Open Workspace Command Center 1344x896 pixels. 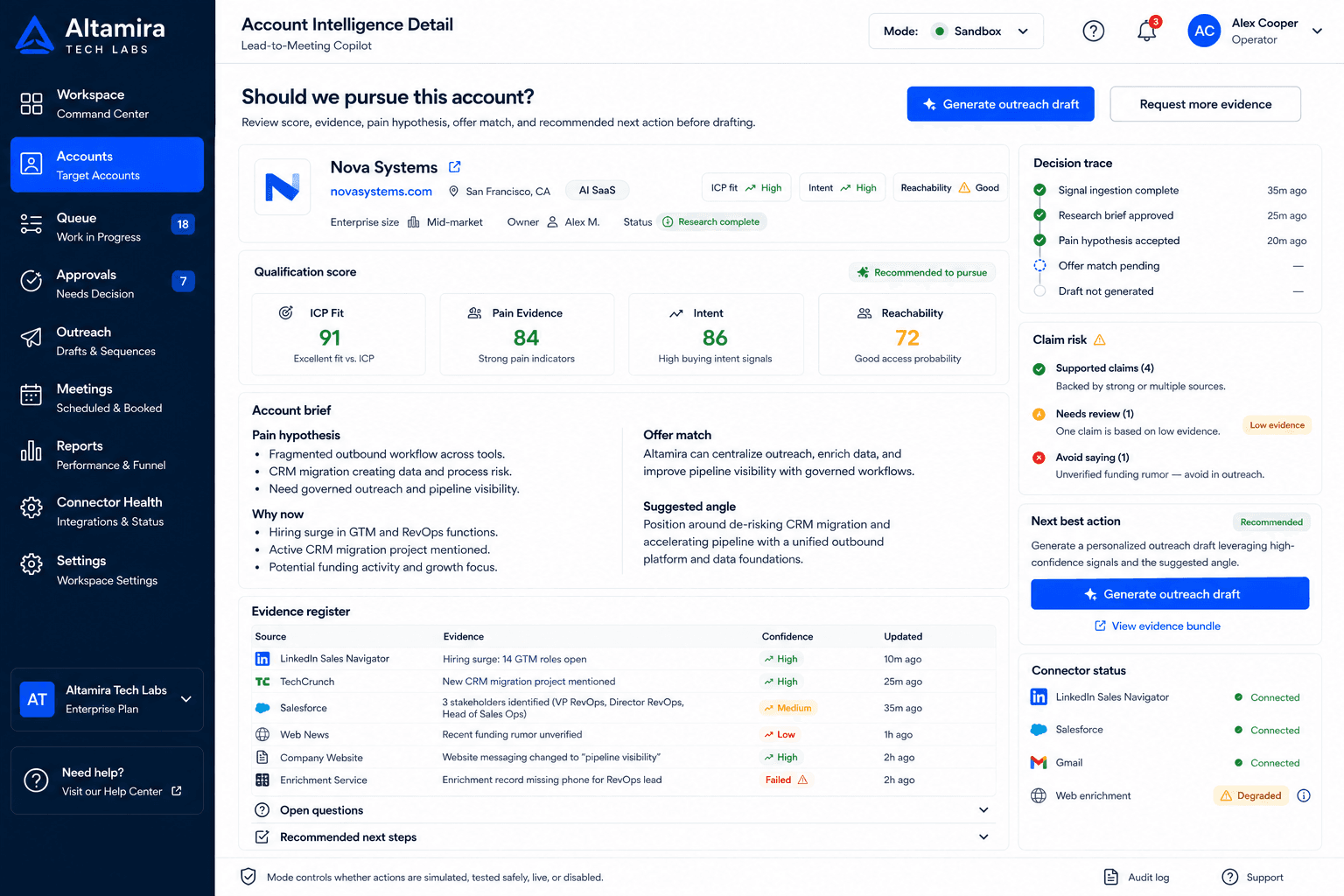click(107, 103)
